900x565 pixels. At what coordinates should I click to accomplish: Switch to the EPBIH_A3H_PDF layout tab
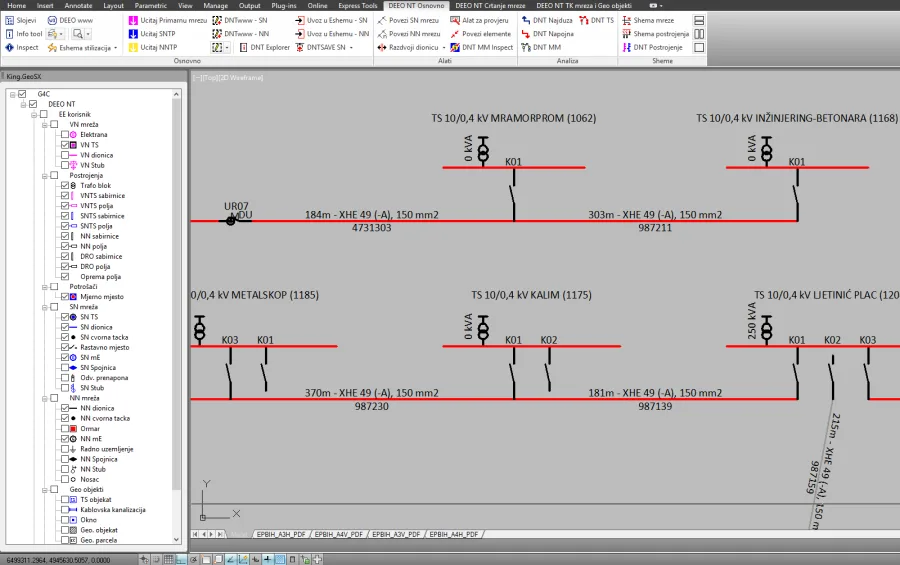283,535
